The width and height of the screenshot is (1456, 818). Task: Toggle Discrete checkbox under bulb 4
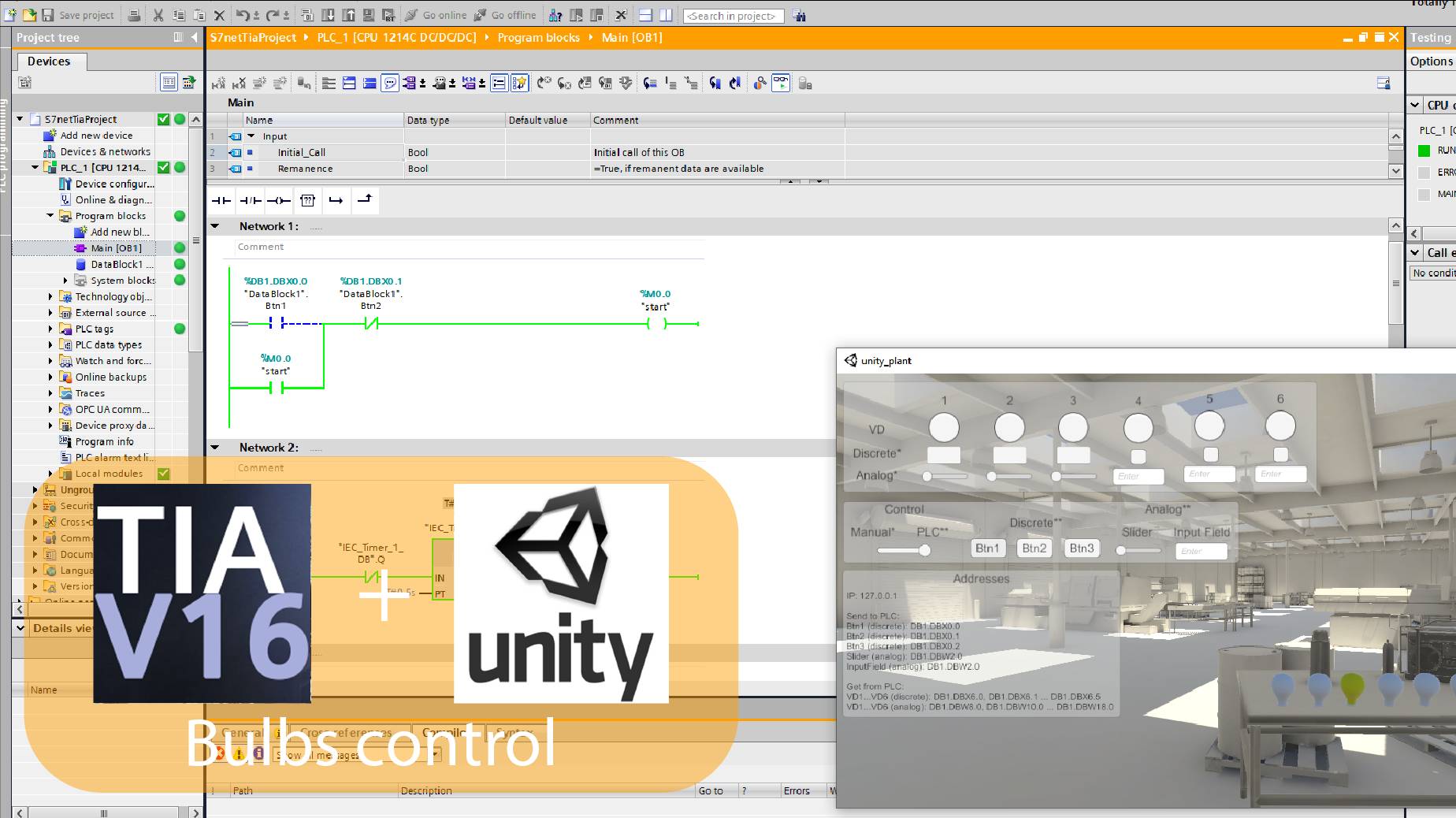tap(1138, 455)
